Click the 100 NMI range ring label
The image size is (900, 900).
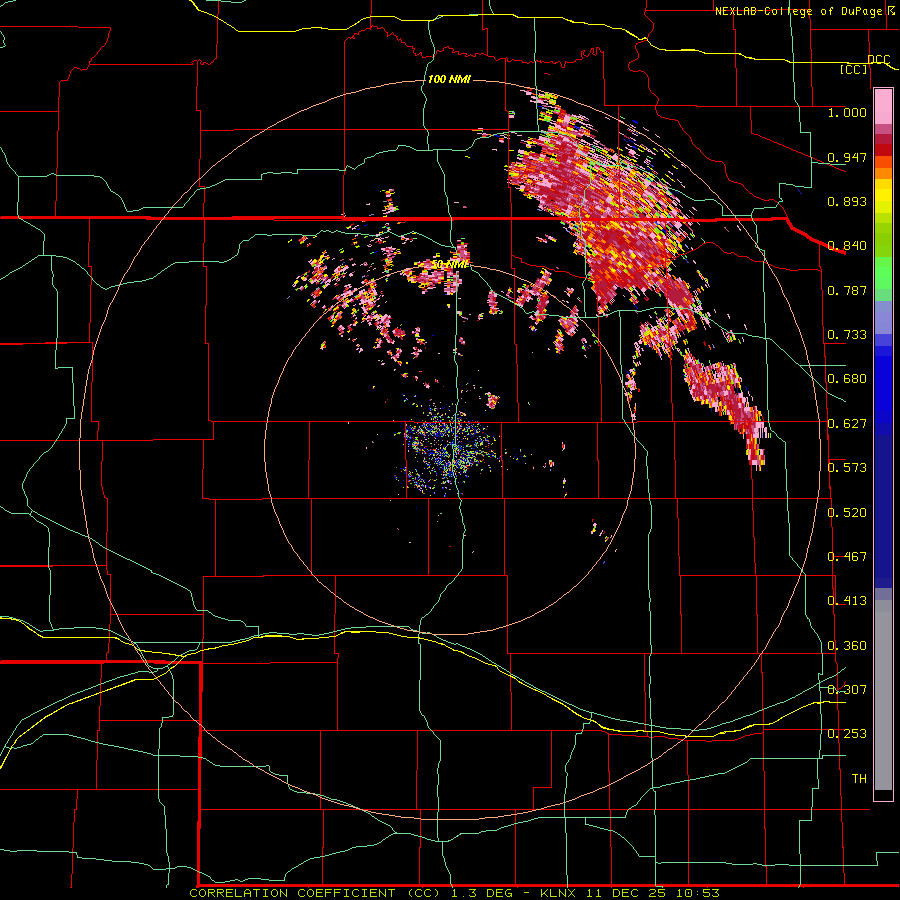click(449, 79)
